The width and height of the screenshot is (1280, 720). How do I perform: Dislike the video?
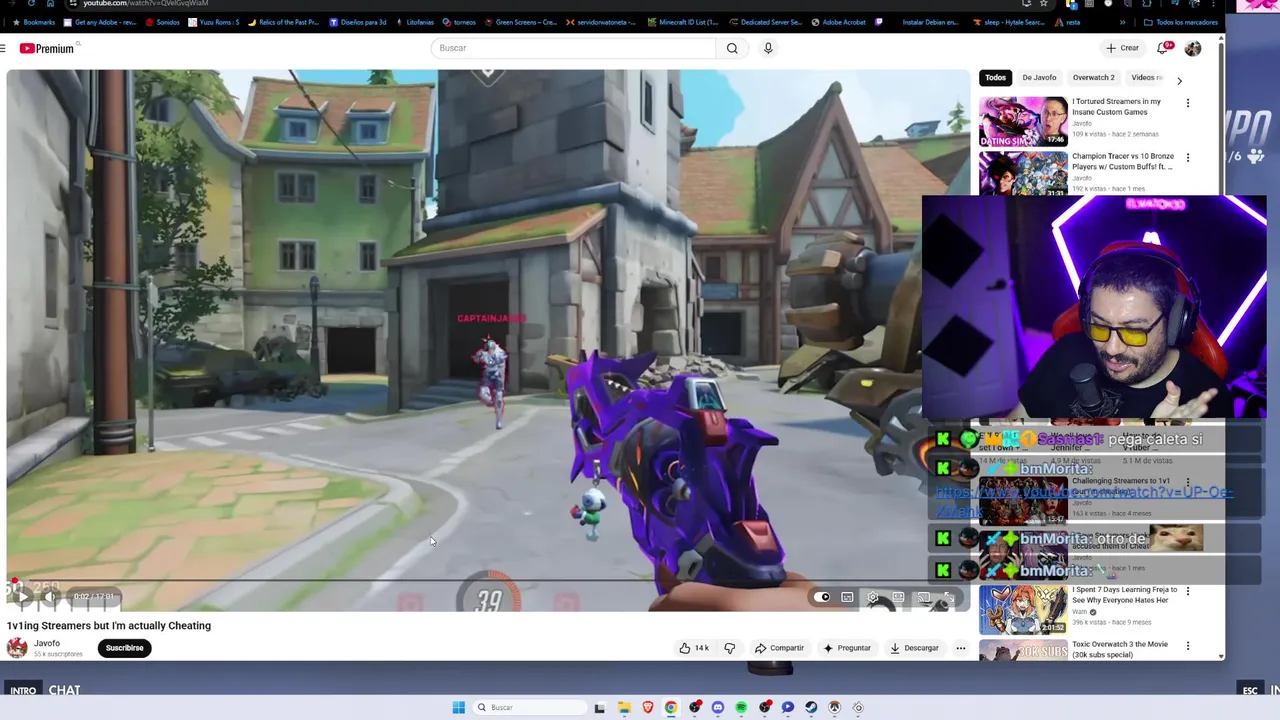tap(729, 648)
